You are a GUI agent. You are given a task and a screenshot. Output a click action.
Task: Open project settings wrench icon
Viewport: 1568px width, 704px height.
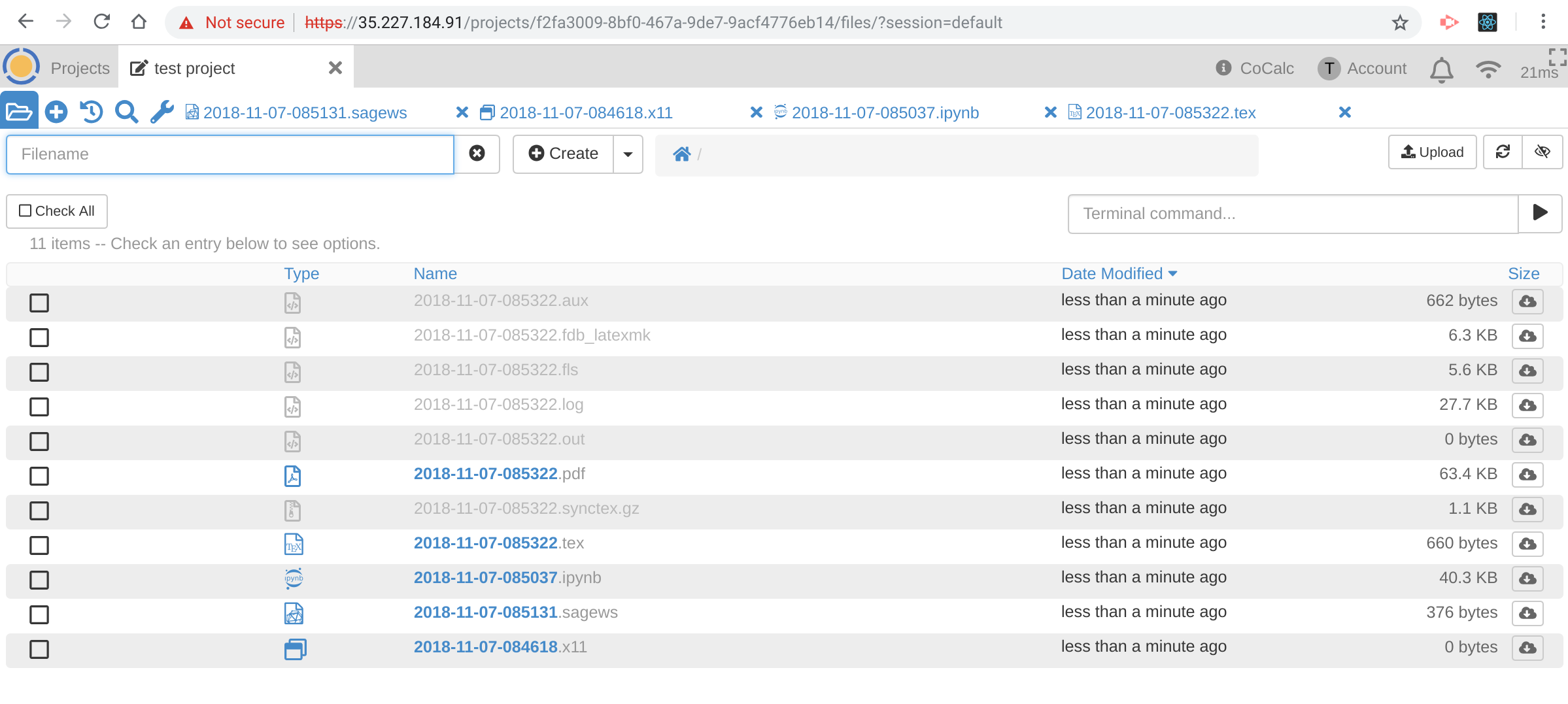(162, 112)
